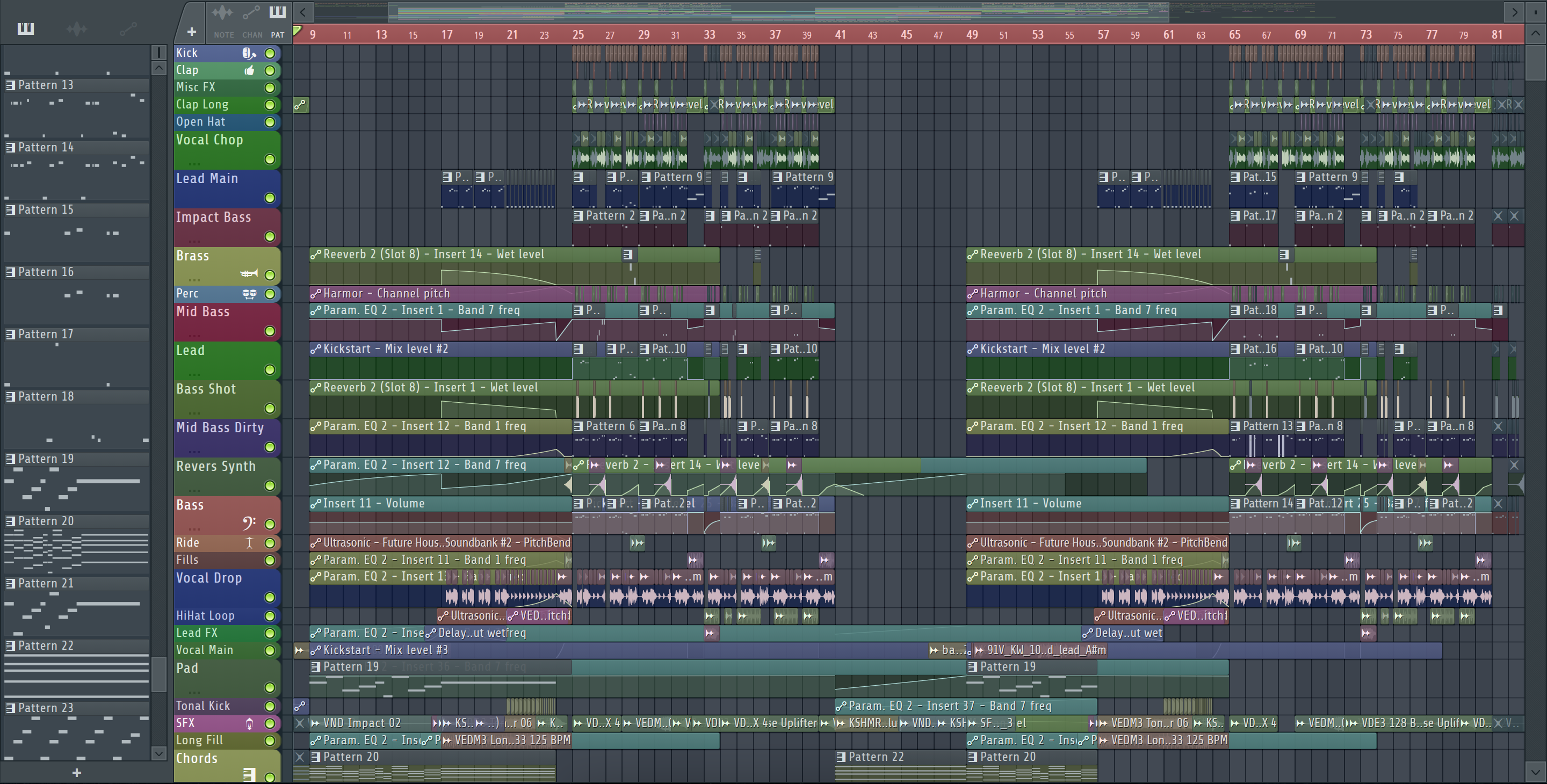Viewport: 1547px width, 784px height.
Task: Click the picker list down arrow
Action: coord(158,753)
